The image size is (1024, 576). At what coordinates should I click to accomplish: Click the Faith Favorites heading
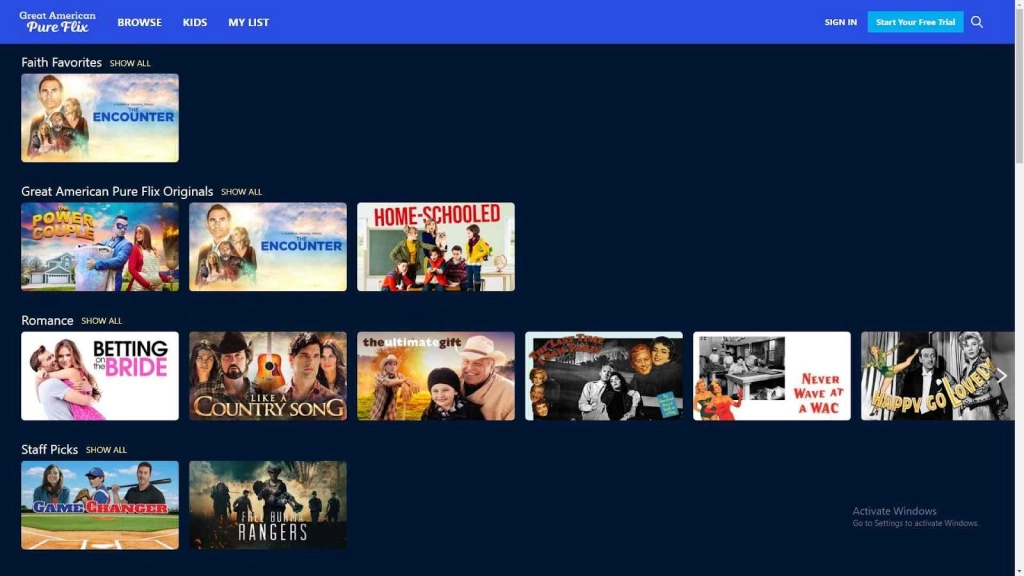click(x=61, y=63)
